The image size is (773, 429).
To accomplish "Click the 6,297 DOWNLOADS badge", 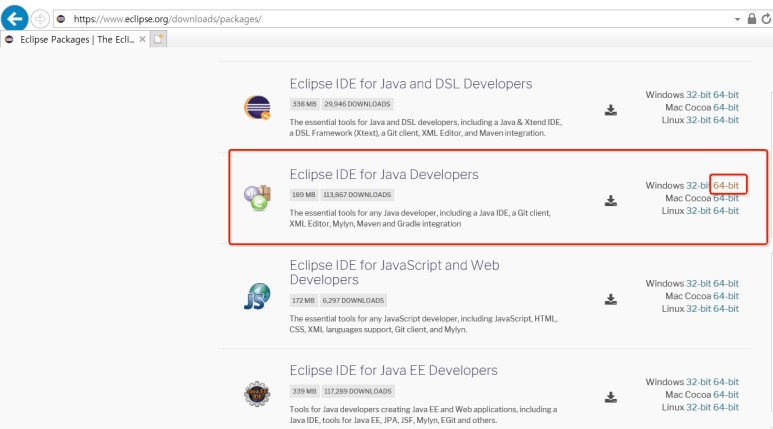I will point(353,300).
